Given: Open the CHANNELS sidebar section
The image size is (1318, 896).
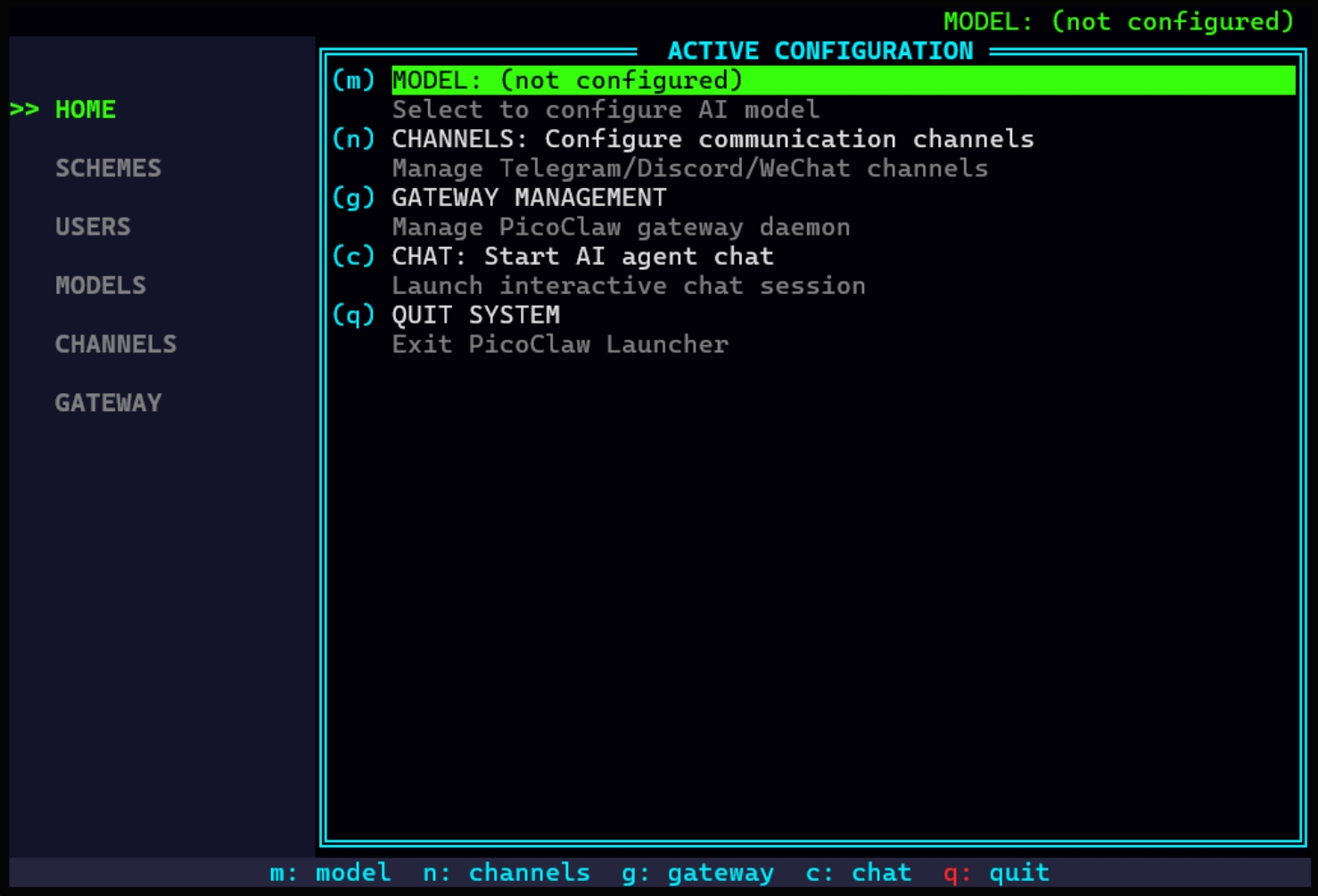Looking at the screenshot, I should point(115,344).
